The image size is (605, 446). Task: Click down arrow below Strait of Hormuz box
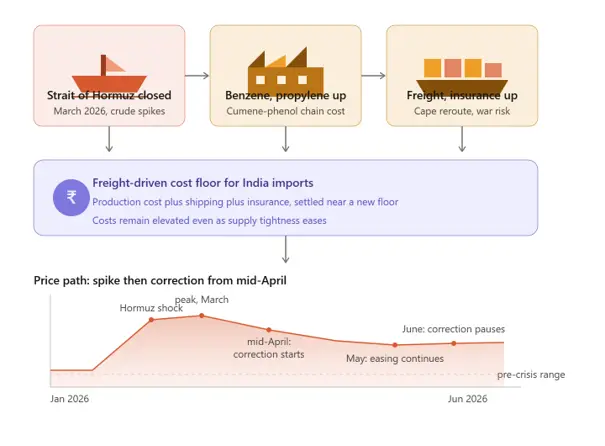109,139
